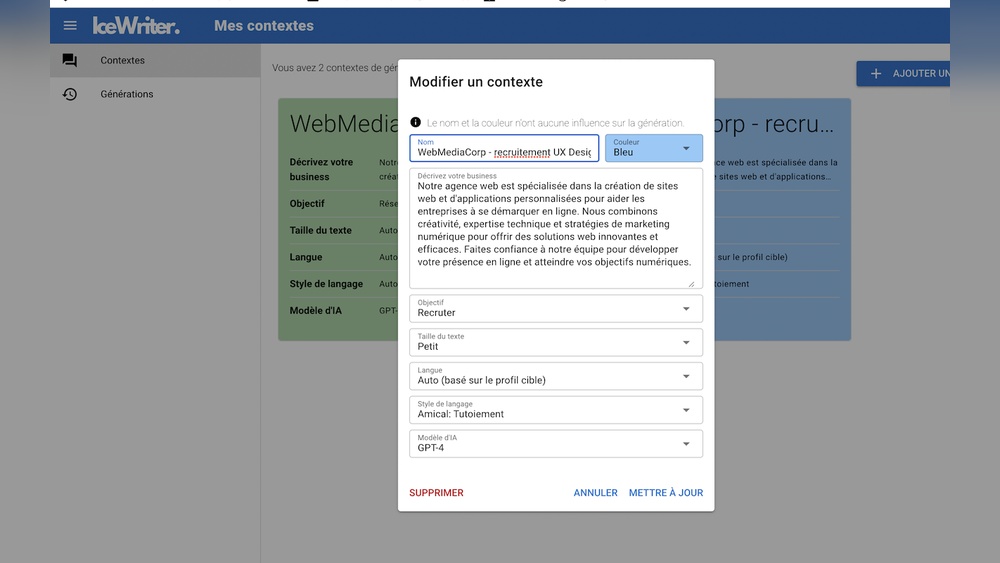Open the Style de langage dropdown

pyautogui.click(x=556, y=410)
